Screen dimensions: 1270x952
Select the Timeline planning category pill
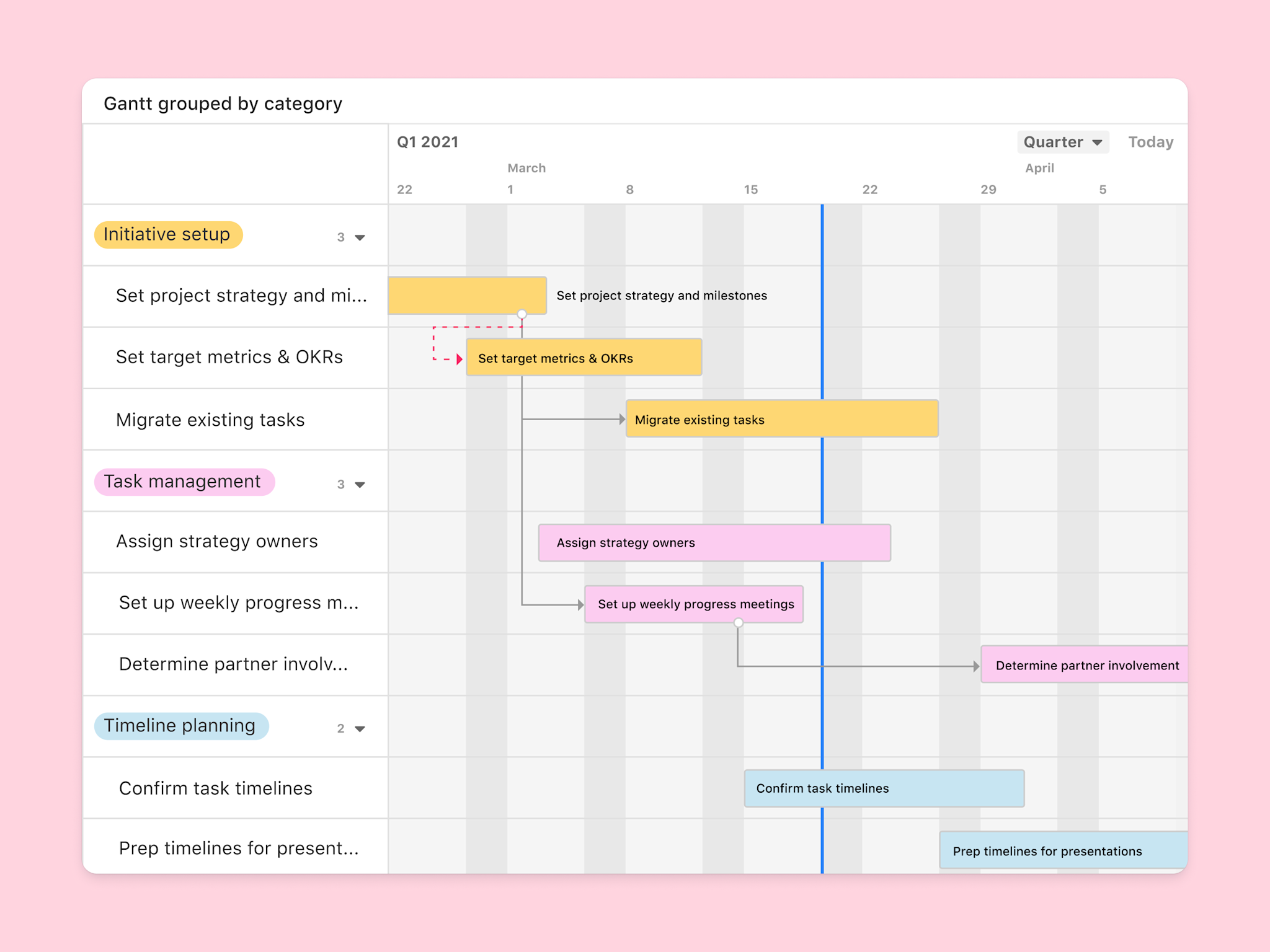coord(180,726)
